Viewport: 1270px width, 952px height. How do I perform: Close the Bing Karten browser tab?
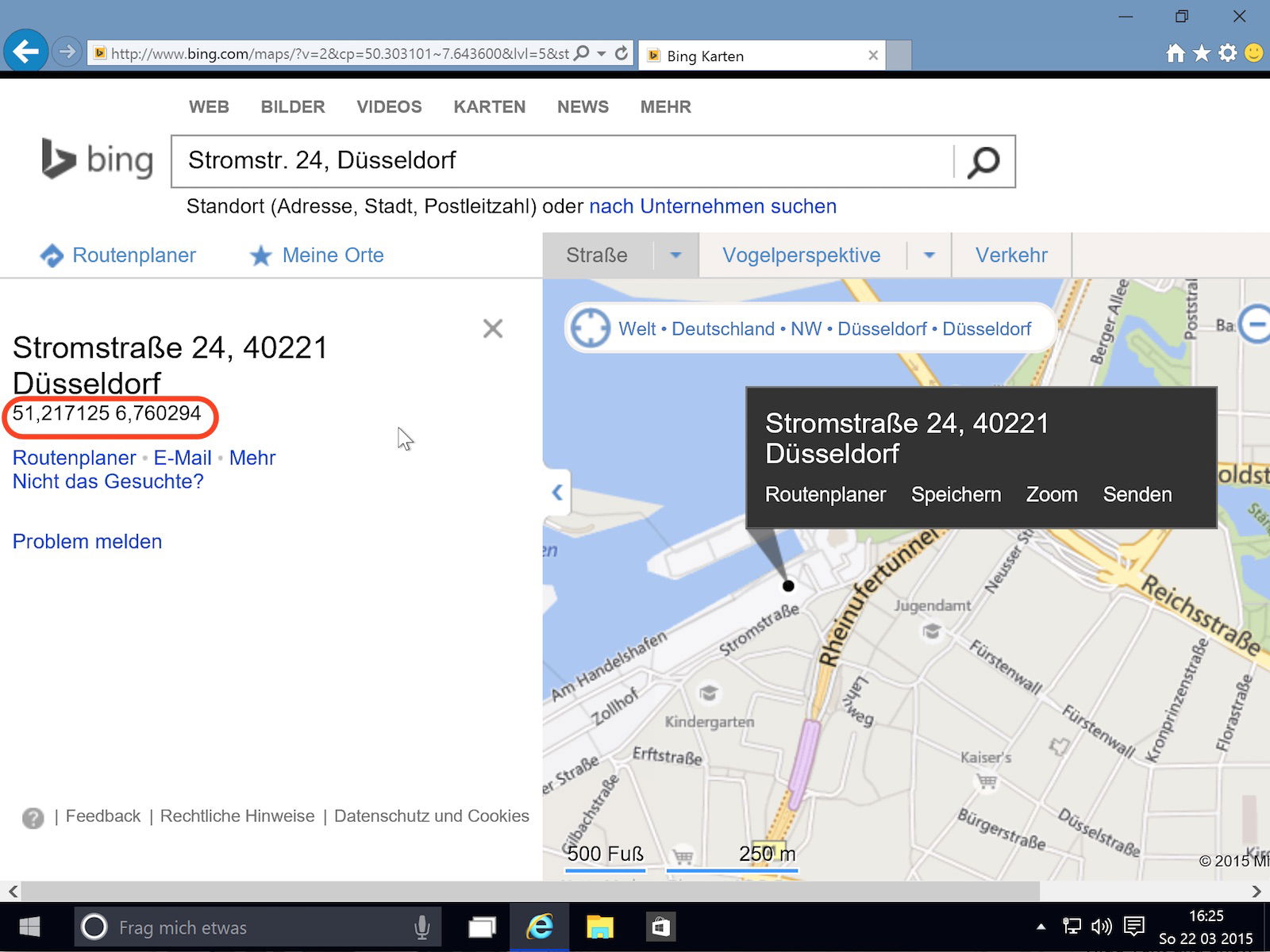coord(873,56)
